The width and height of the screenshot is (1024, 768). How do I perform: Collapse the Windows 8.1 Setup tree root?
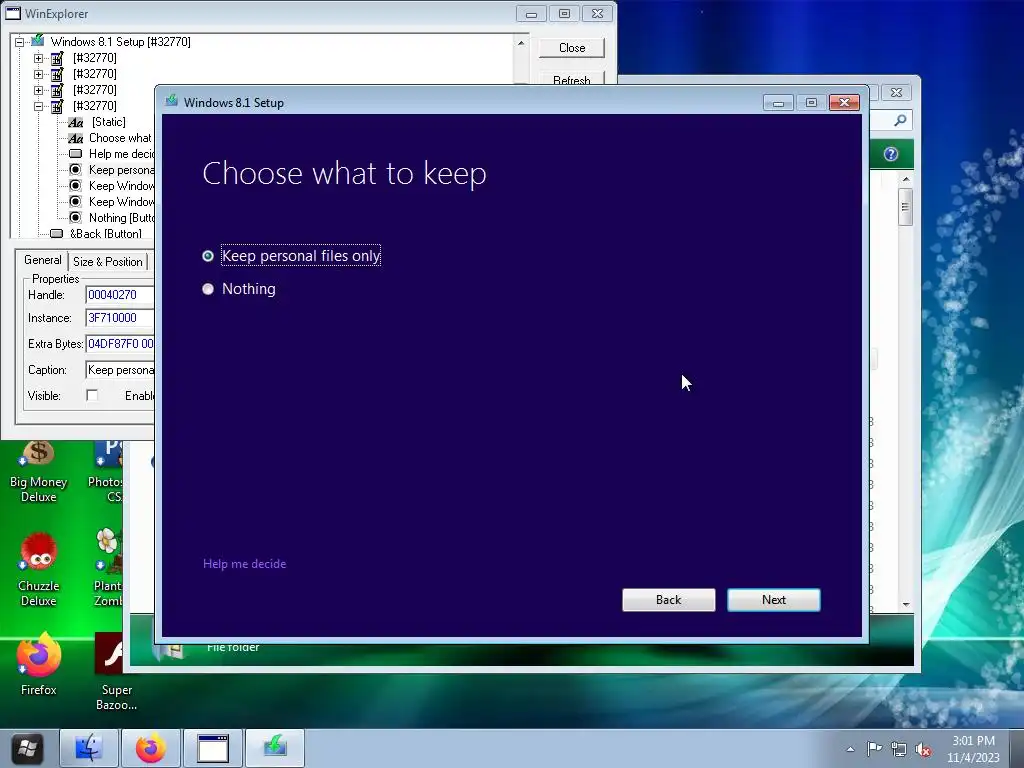(x=20, y=42)
